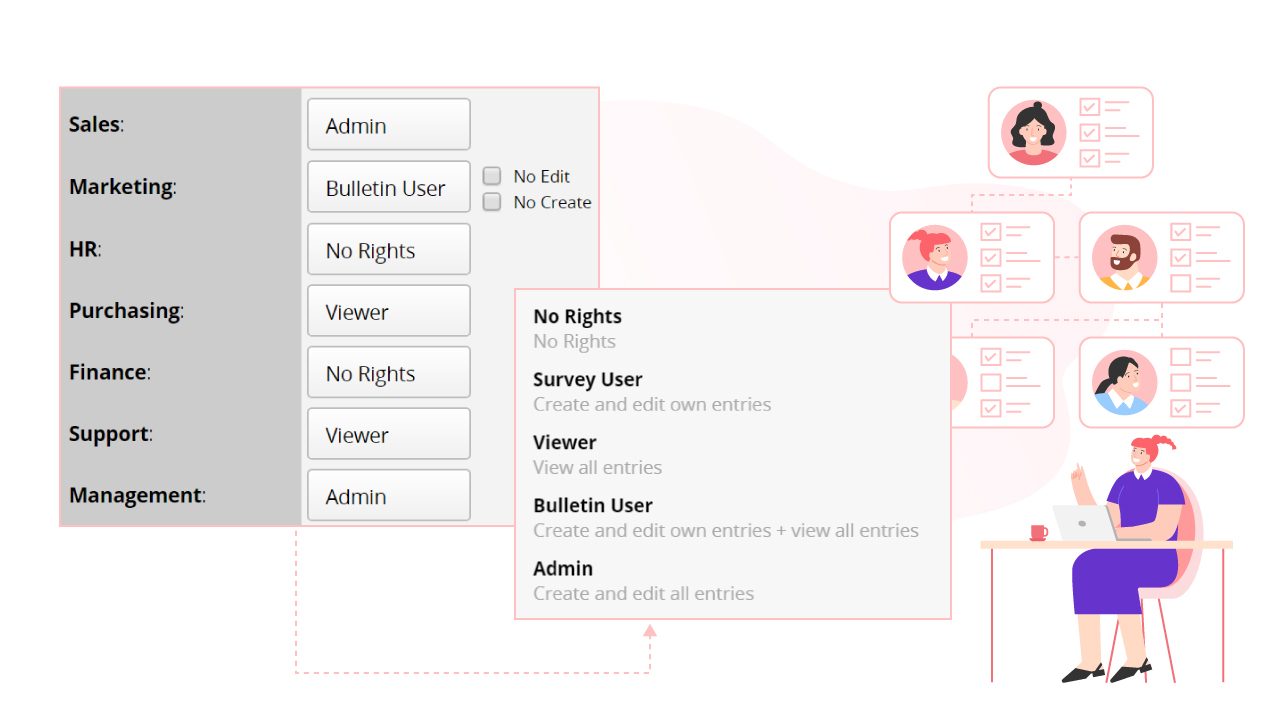Click the red-haired woman avatar in purple
1280x720 pixels.
click(x=935, y=258)
